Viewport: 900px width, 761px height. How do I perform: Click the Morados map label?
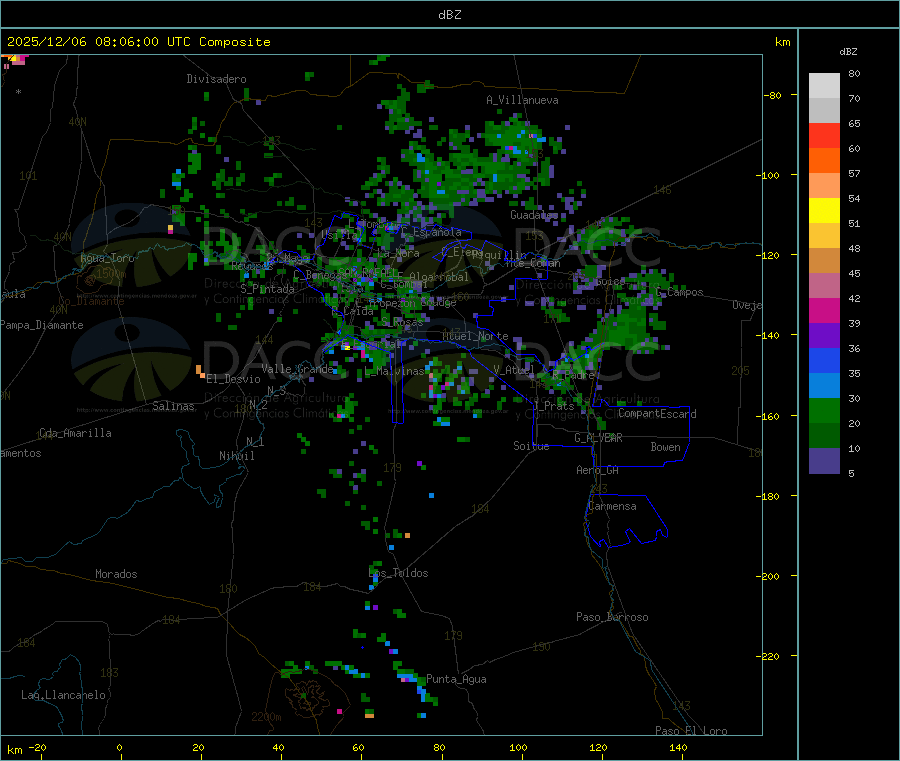[x=116, y=574]
